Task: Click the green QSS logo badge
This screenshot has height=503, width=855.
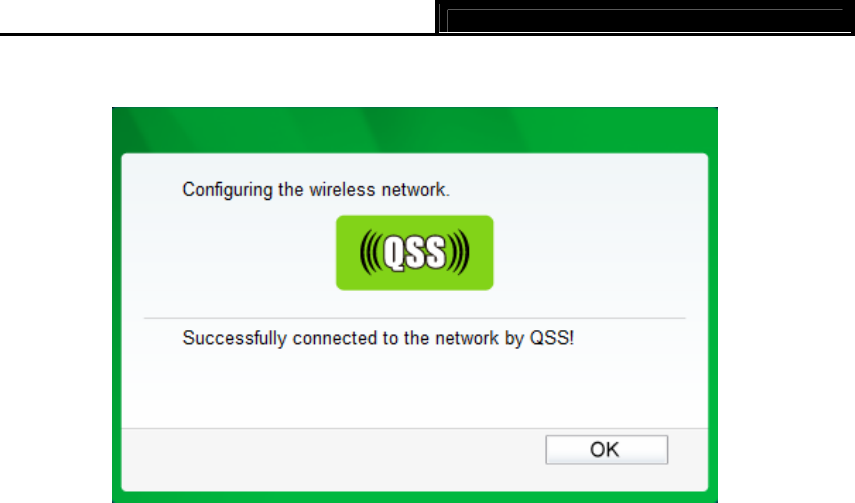Action: coord(414,253)
